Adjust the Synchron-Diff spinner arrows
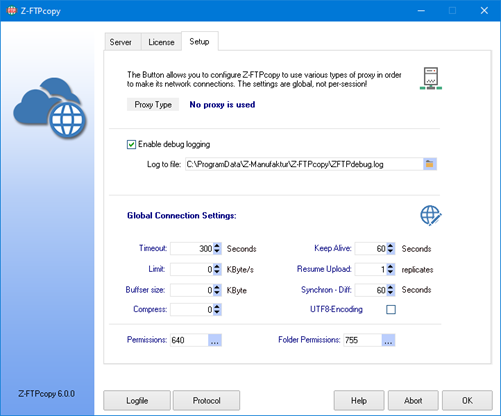Viewport: 501px width, 416px height. pos(391,290)
